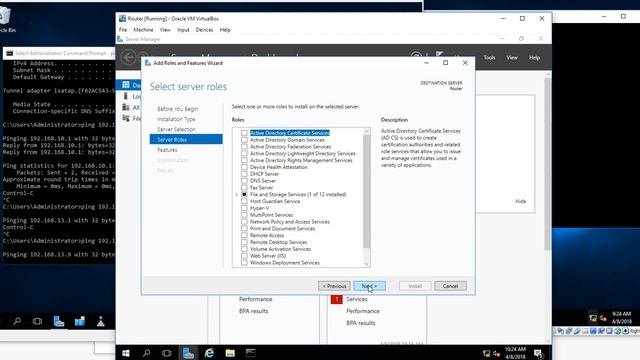Image resolution: width=640 pixels, height=360 pixels.
Task: Check Windows Deployment Services role
Action: pos(244,263)
